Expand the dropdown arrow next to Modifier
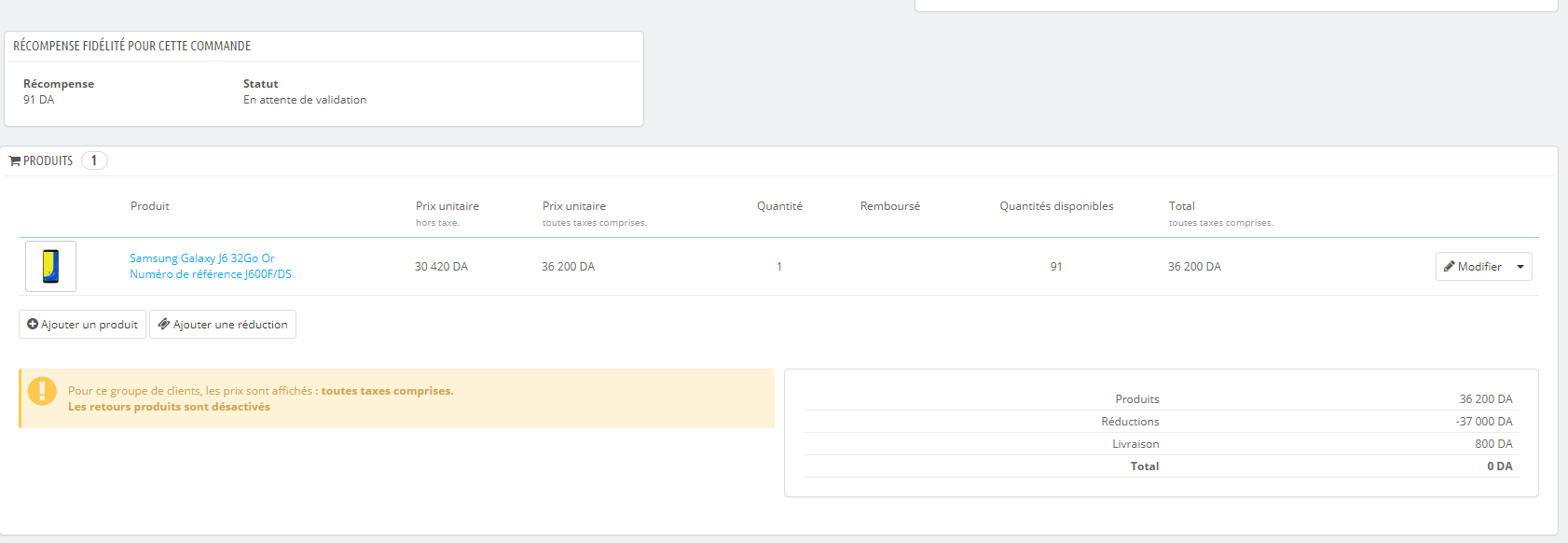 1520,267
